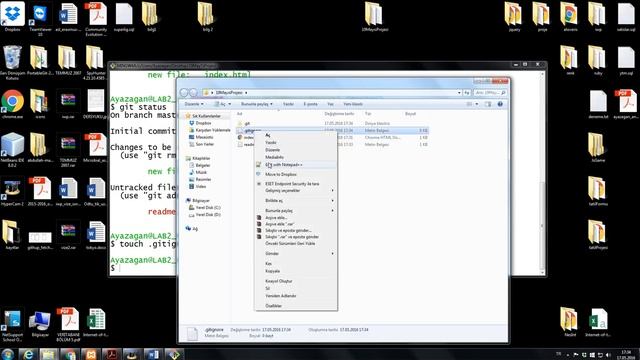Open chrome.exe desktop shortcut

(12, 104)
